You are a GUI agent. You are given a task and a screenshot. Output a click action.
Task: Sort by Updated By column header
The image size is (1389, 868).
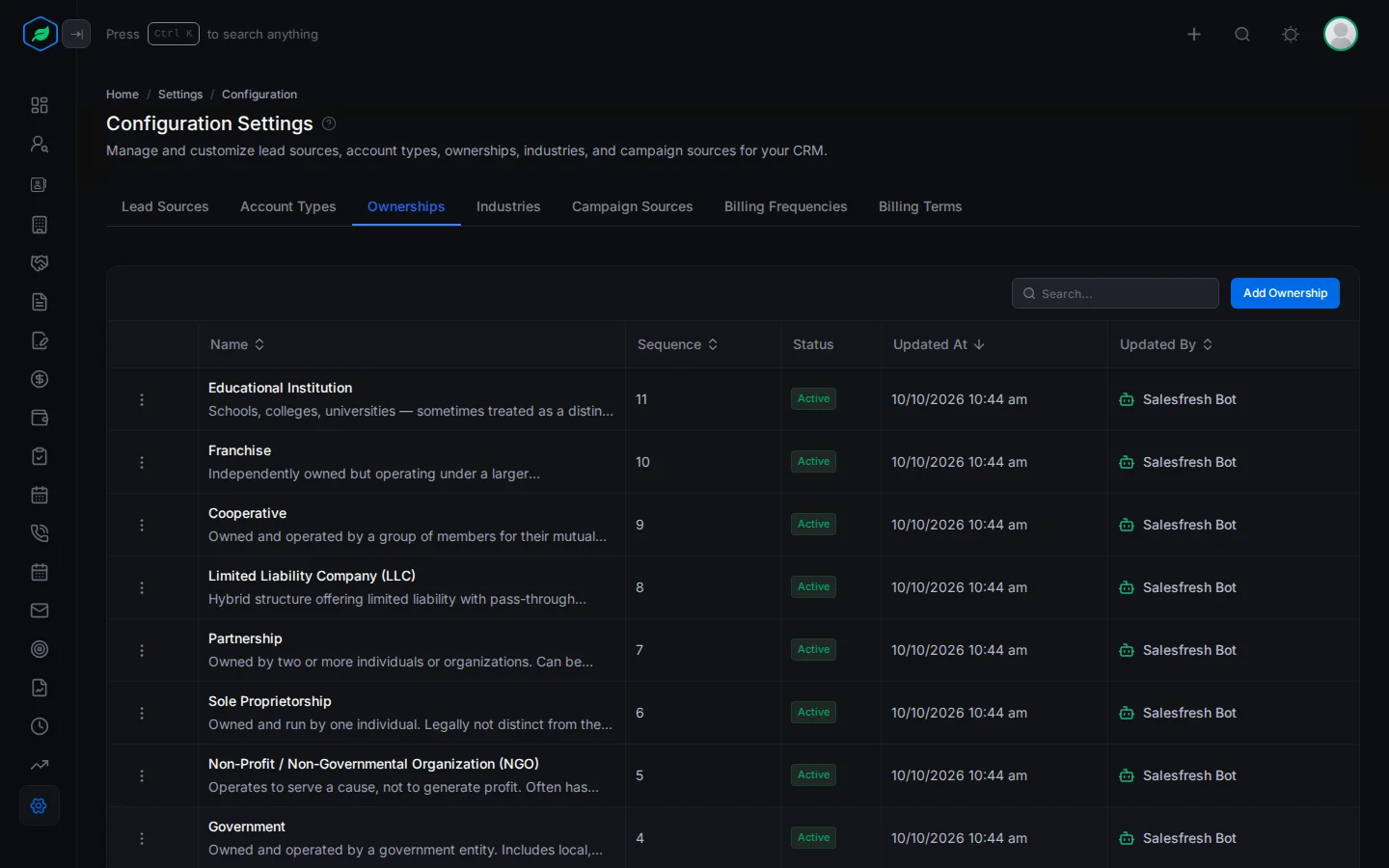coord(1165,344)
